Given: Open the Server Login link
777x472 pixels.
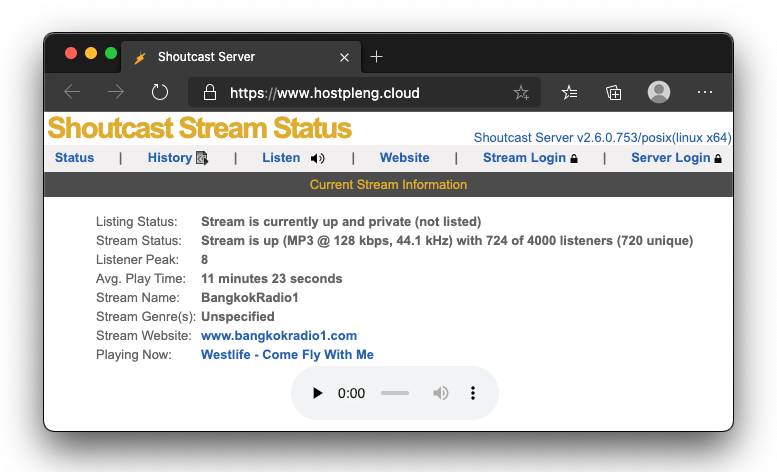Looking at the screenshot, I should (x=670, y=157).
